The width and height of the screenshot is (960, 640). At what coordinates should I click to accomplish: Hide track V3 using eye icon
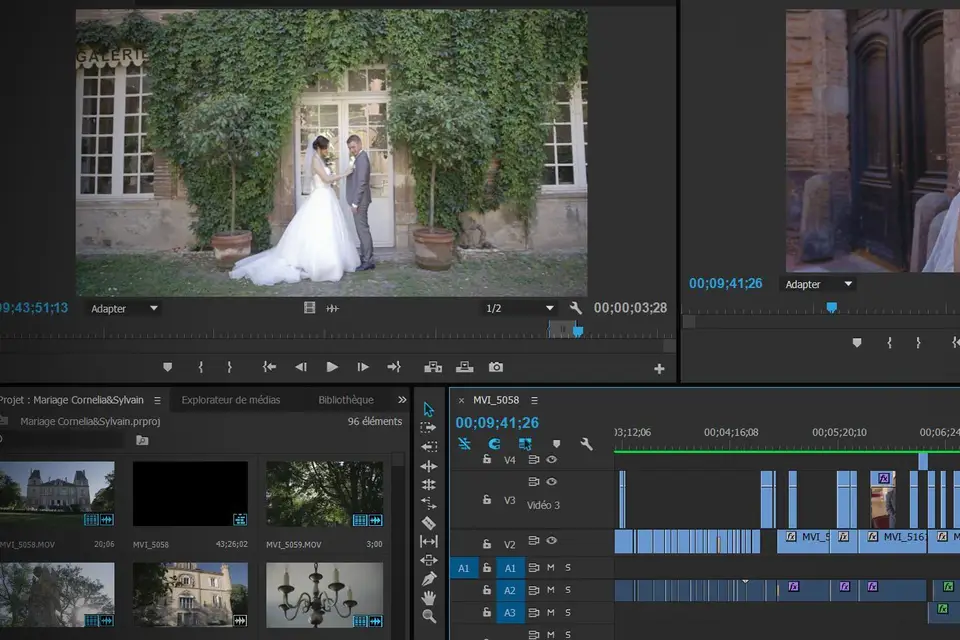click(x=551, y=482)
